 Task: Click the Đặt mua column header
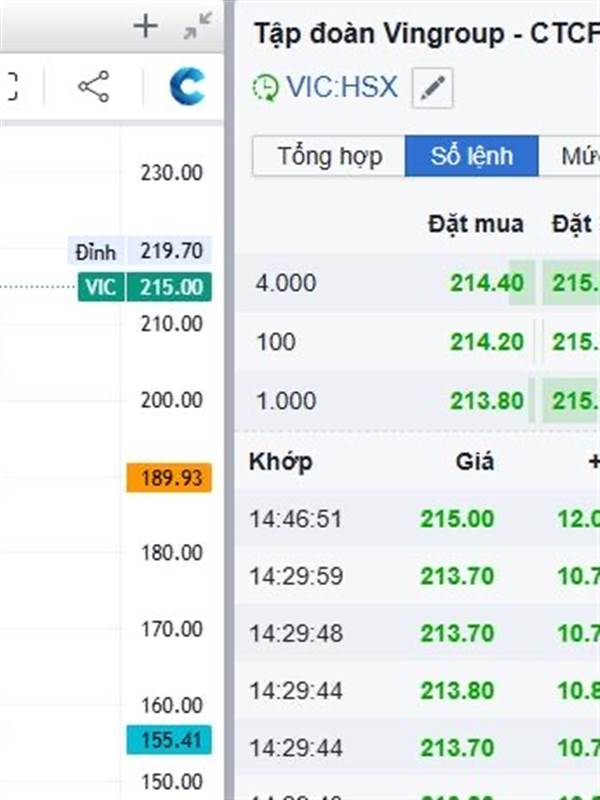click(x=476, y=224)
